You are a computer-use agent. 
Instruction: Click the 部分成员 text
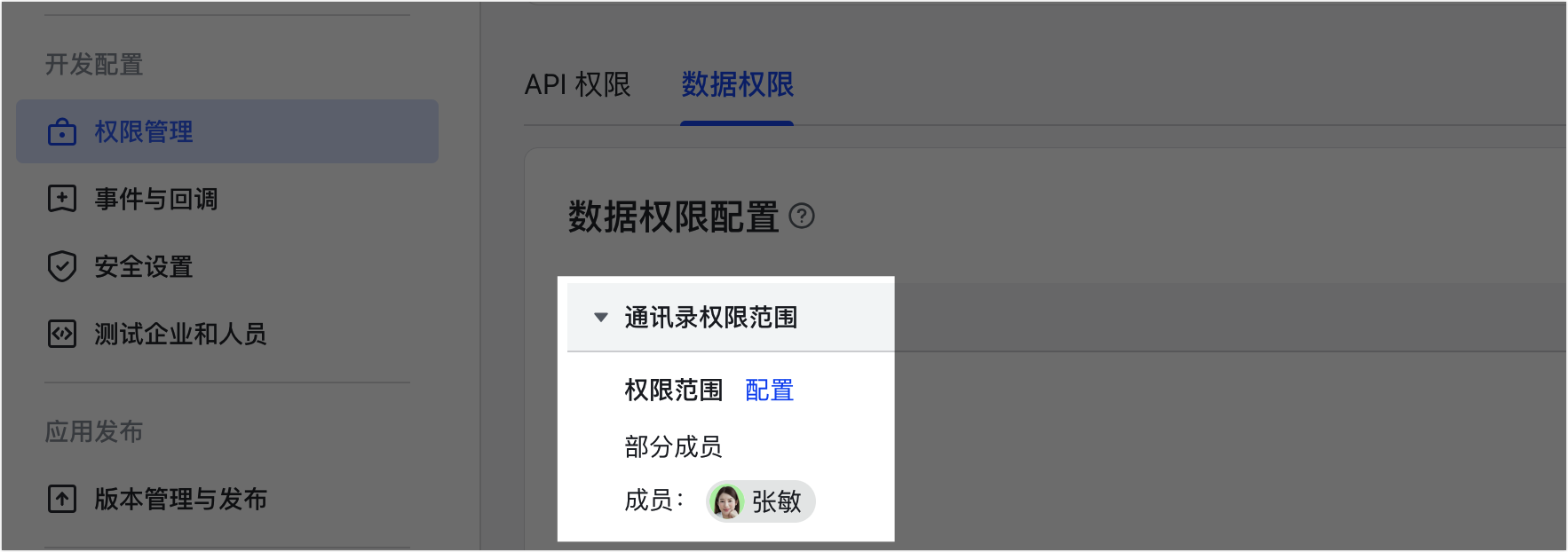tap(673, 446)
